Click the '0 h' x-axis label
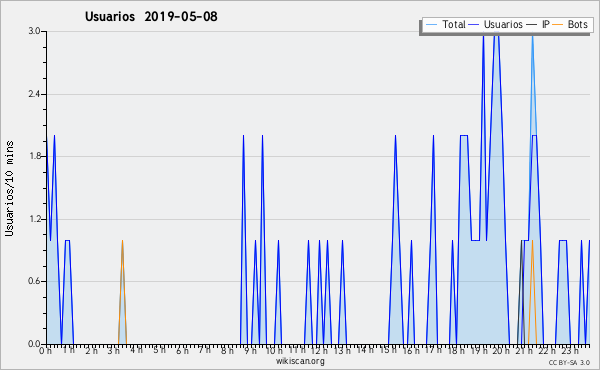 pos(45,350)
